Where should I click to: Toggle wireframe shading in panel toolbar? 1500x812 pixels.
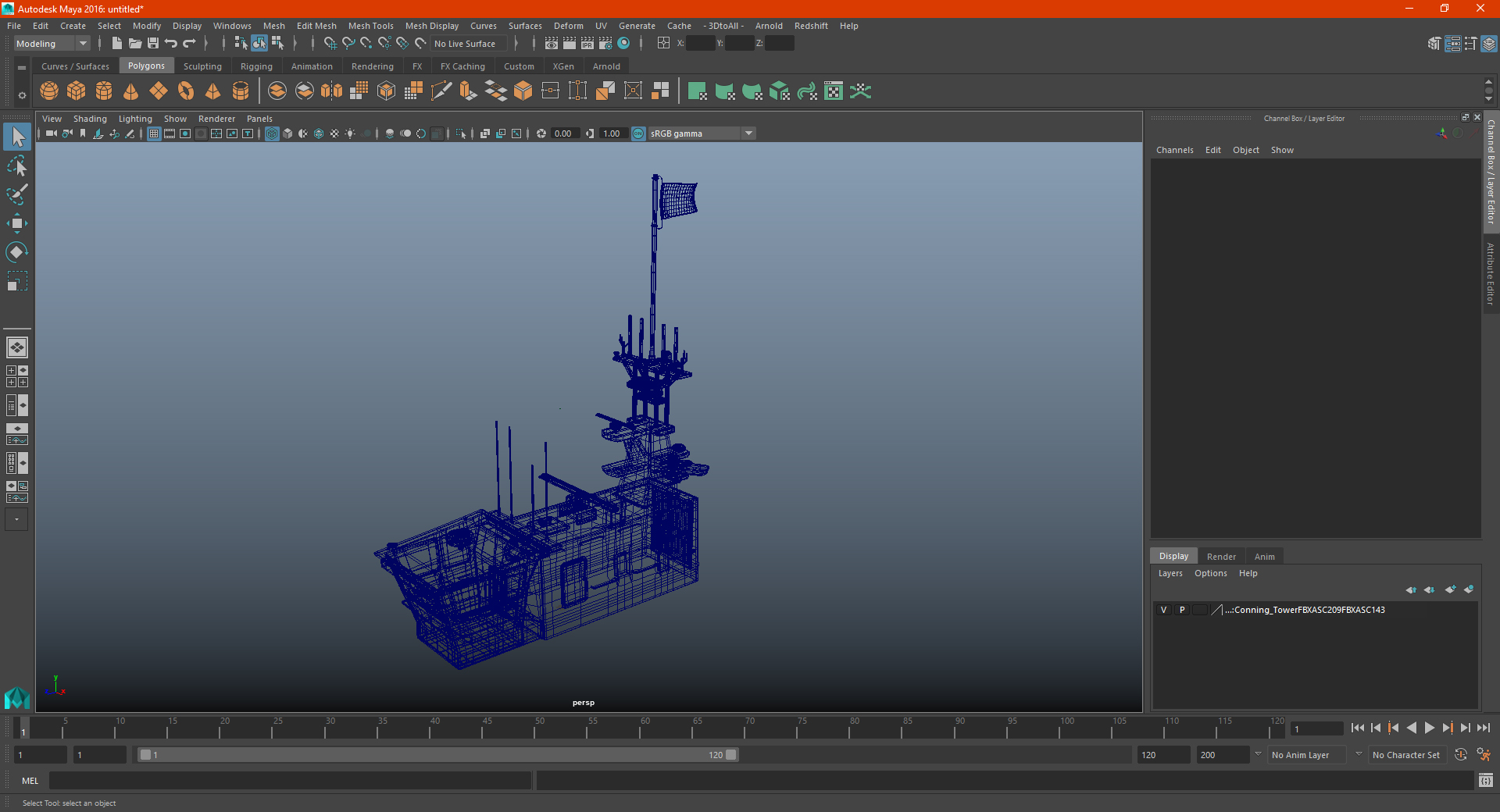click(x=272, y=134)
